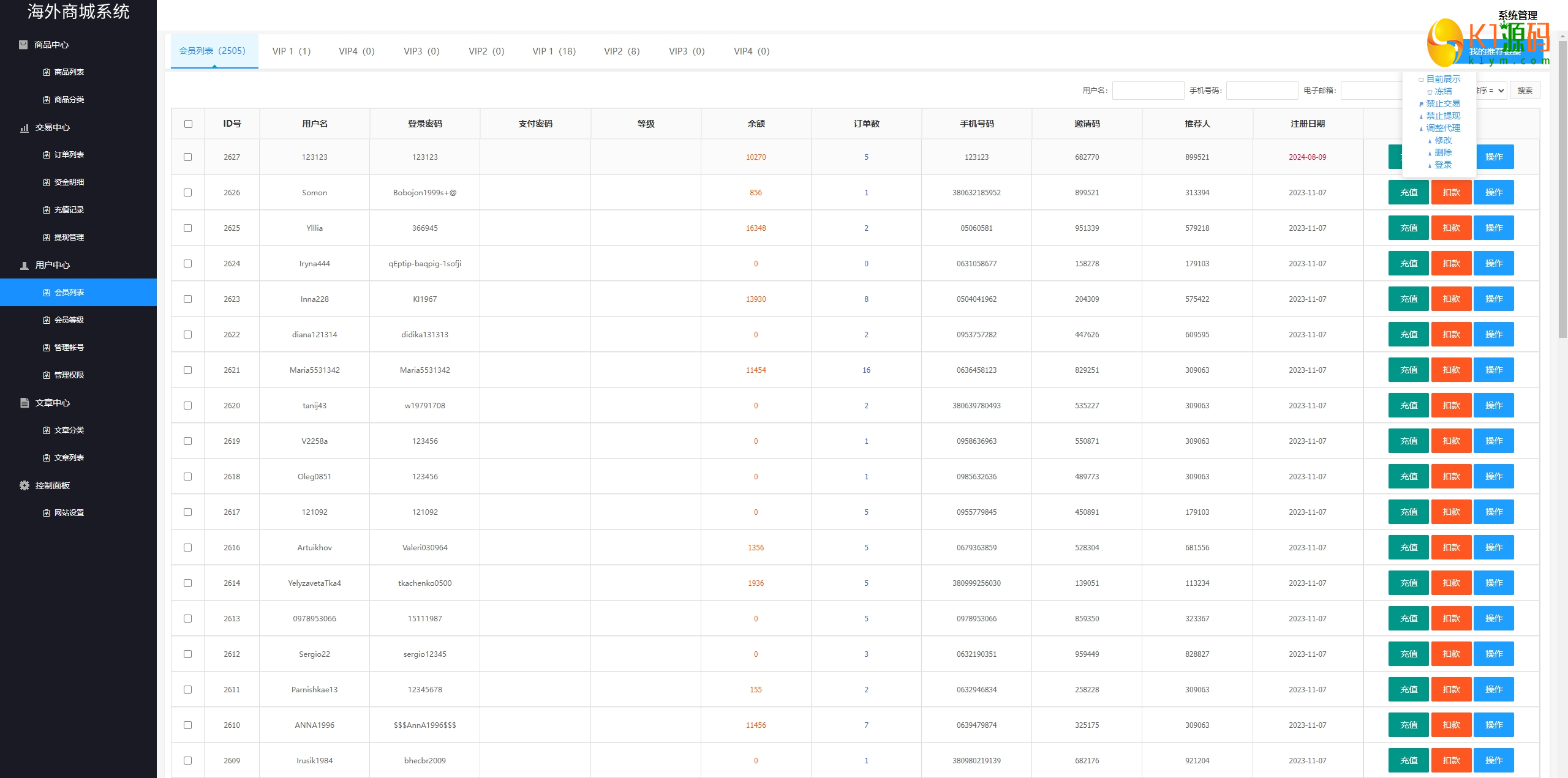Click the 控制面板 gear icon
1568x778 pixels.
click(24, 485)
